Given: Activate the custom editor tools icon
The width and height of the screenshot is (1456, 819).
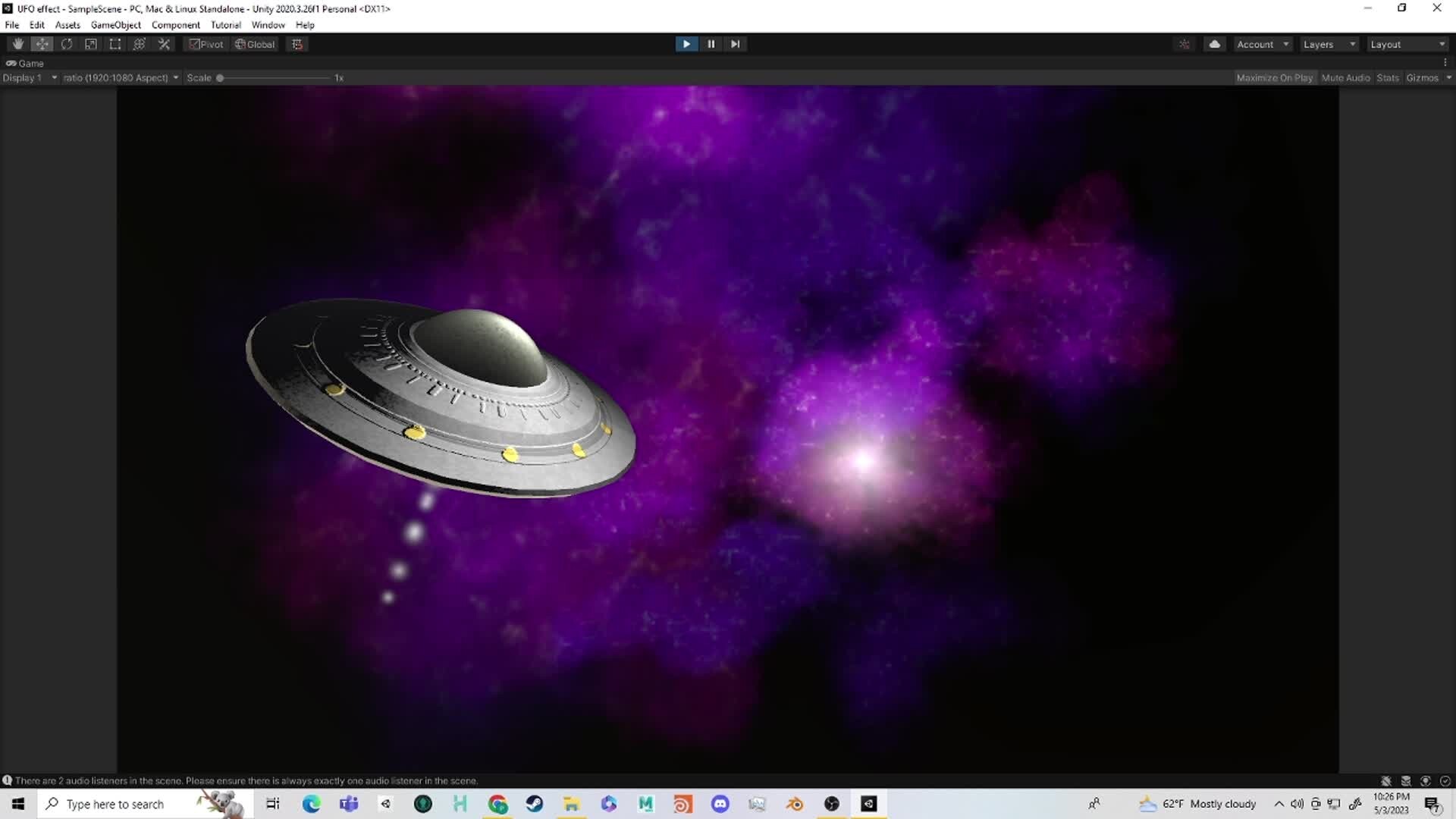Looking at the screenshot, I should pyautogui.click(x=164, y=43).
